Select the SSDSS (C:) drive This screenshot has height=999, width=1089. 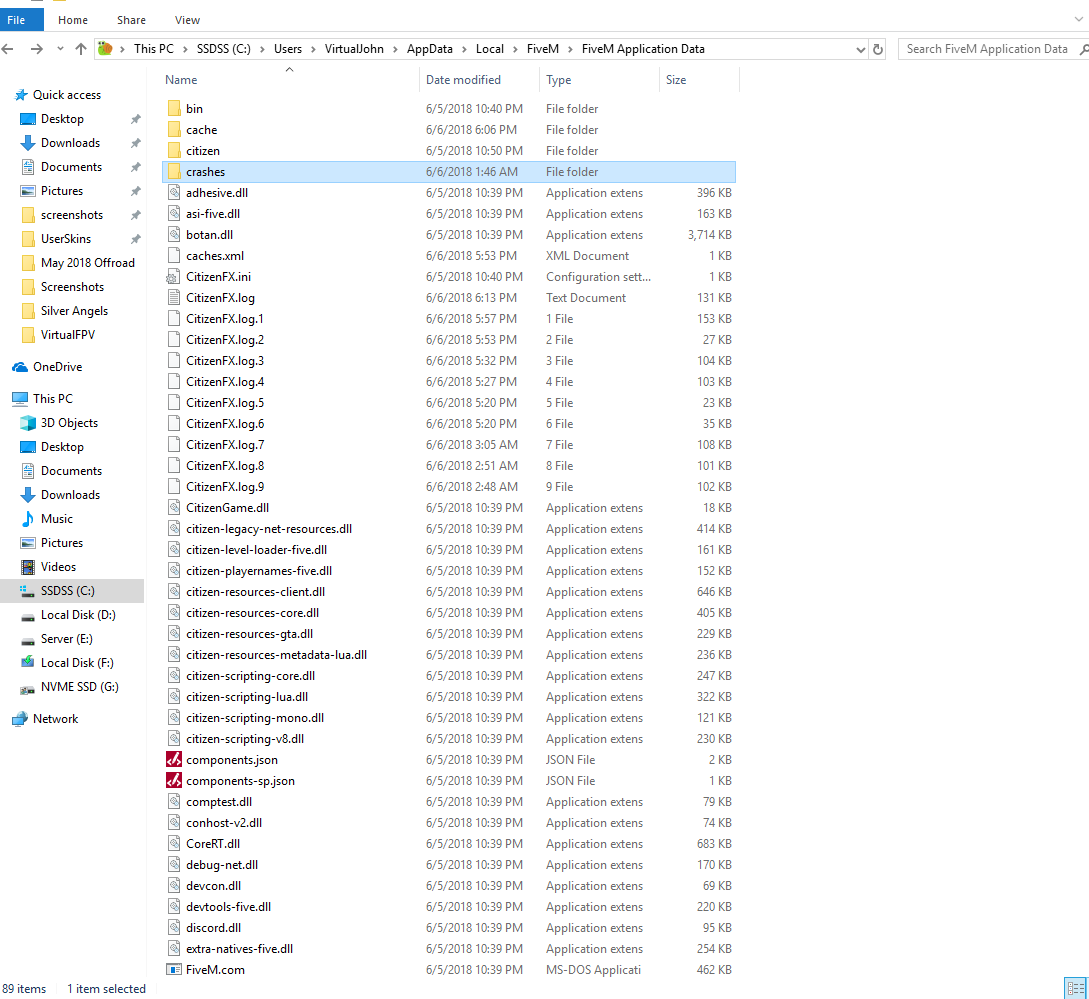coord(72,591)
